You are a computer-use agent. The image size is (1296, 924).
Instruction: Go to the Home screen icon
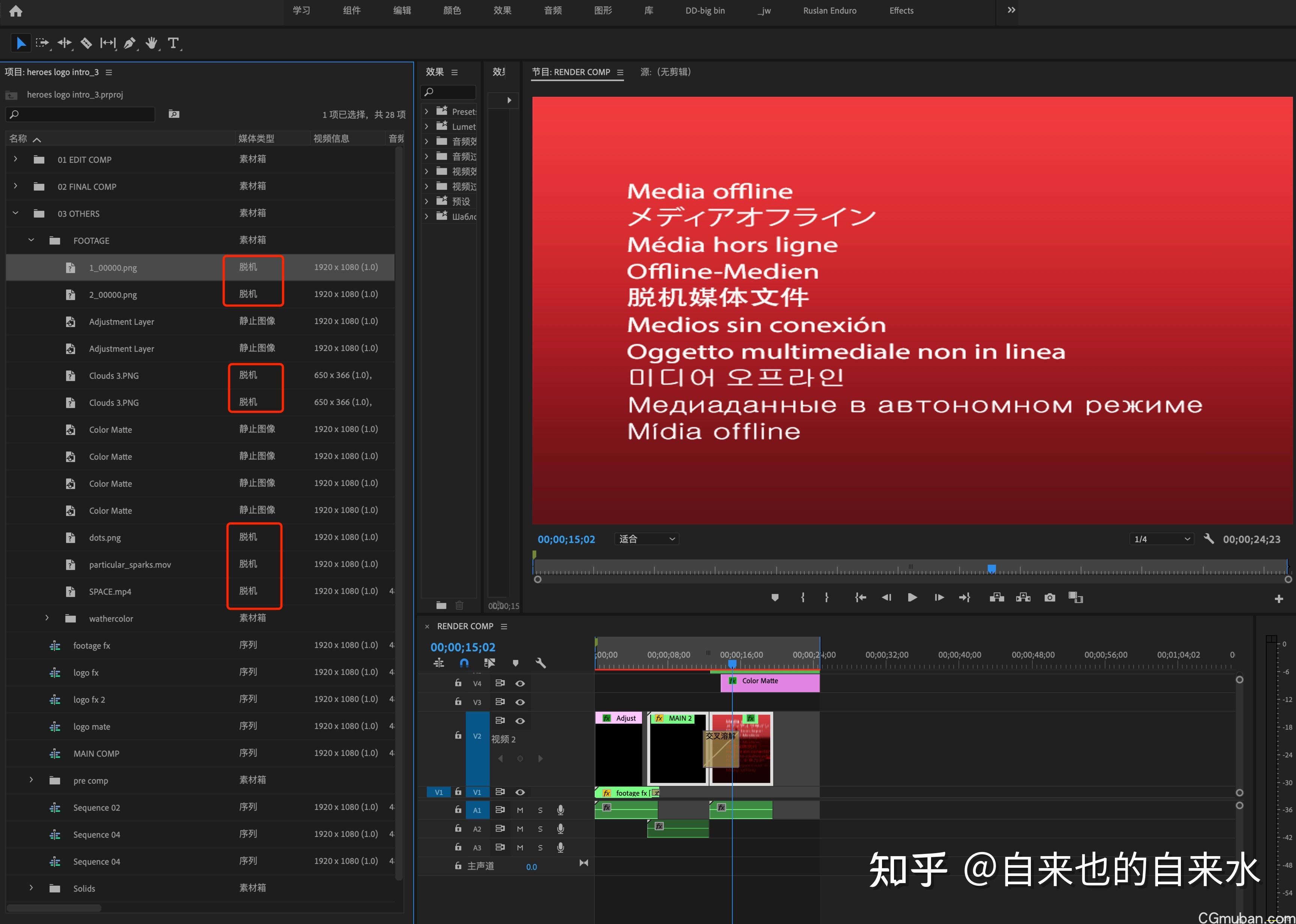pos(16,11)
